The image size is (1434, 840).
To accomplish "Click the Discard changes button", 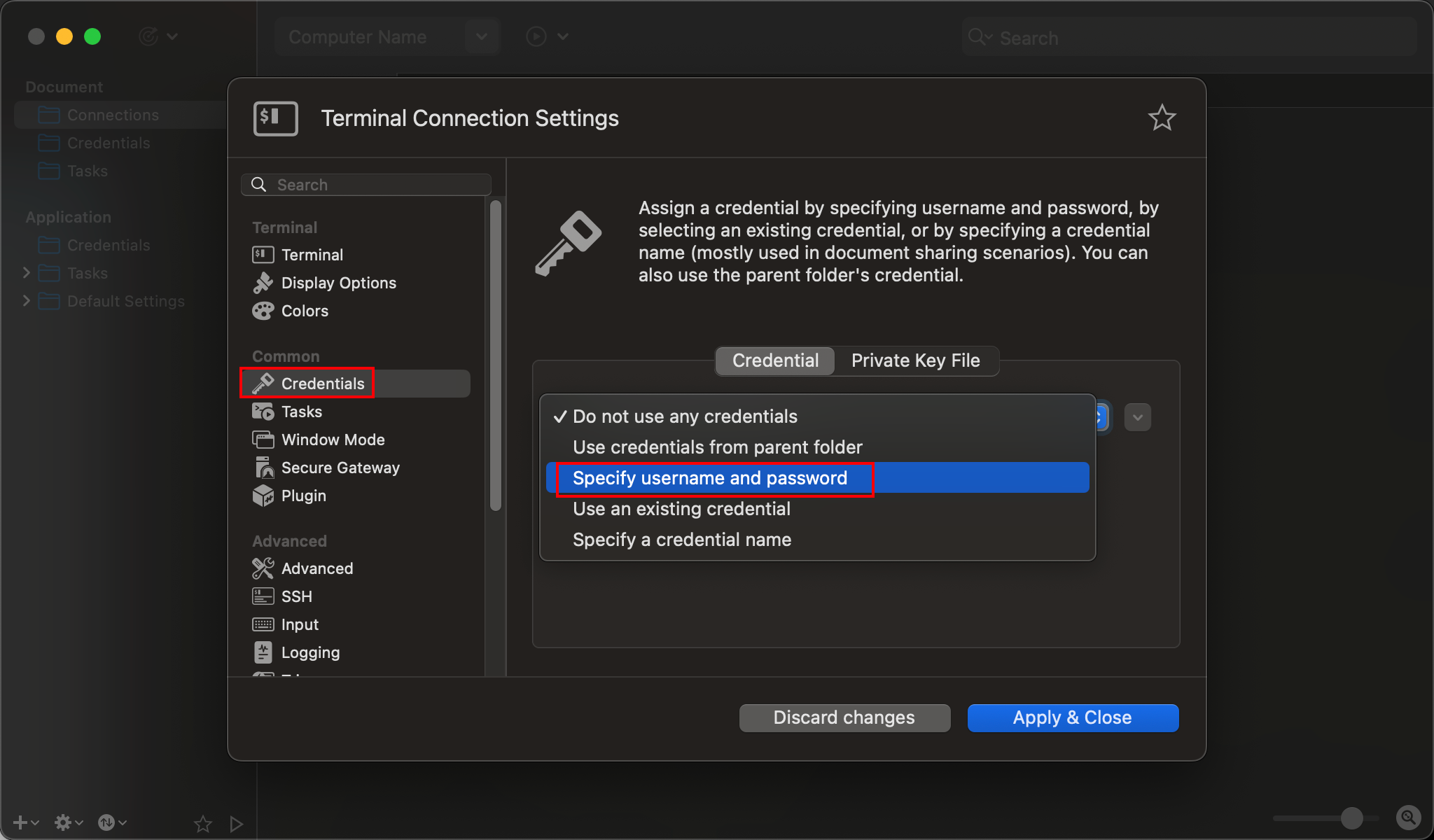I will [x=843, y=717].
